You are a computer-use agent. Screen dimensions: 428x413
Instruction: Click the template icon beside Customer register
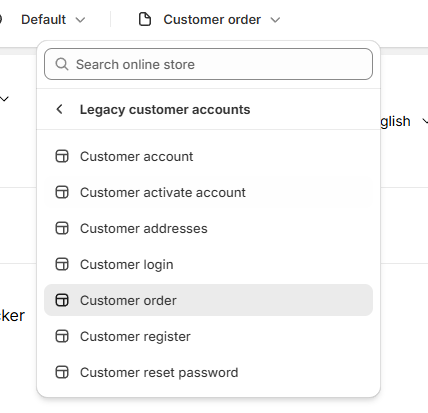click(x=62, y=336)
